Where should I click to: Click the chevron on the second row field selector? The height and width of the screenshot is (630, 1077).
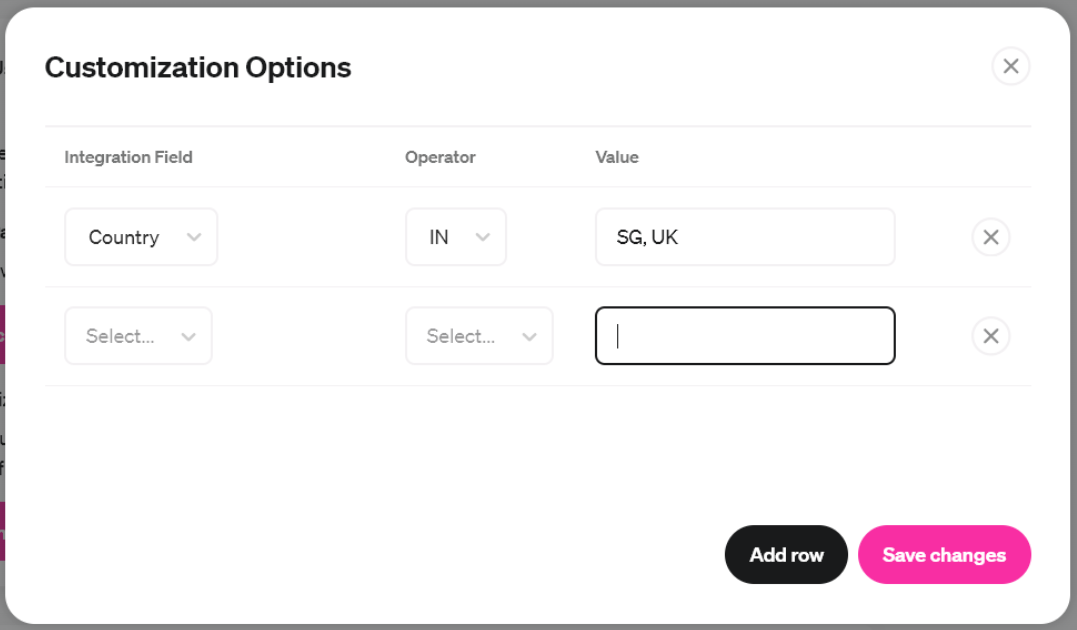click(x=190, y=336)
